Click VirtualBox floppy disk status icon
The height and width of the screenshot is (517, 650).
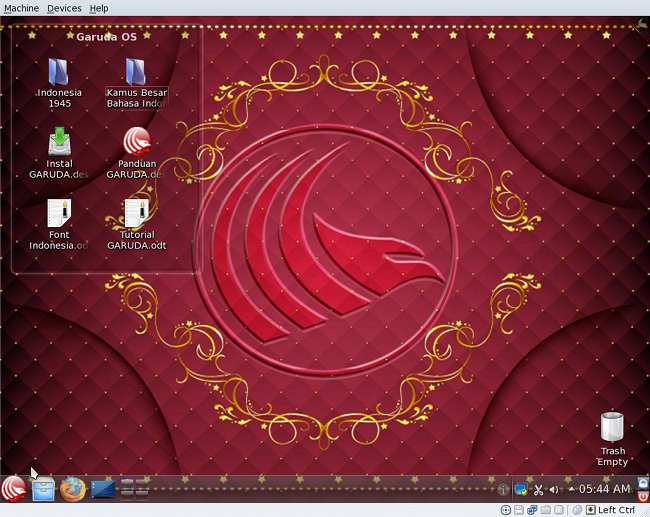click(519, 510)
